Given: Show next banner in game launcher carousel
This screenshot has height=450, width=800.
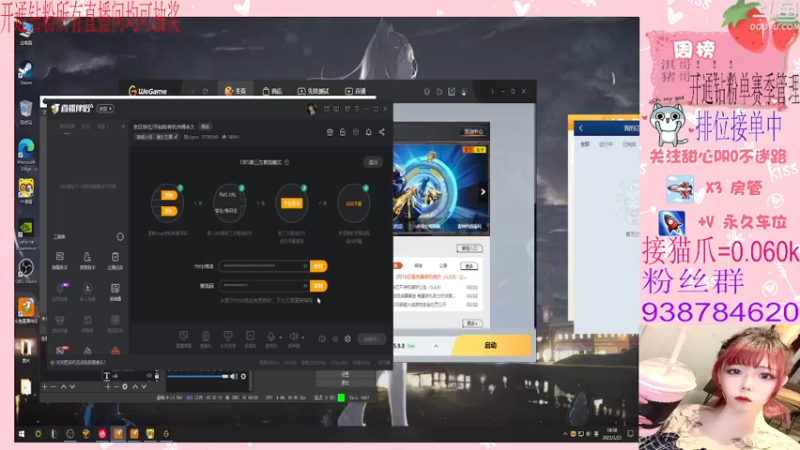Looking at the screenshot, I should click(483, 192).
